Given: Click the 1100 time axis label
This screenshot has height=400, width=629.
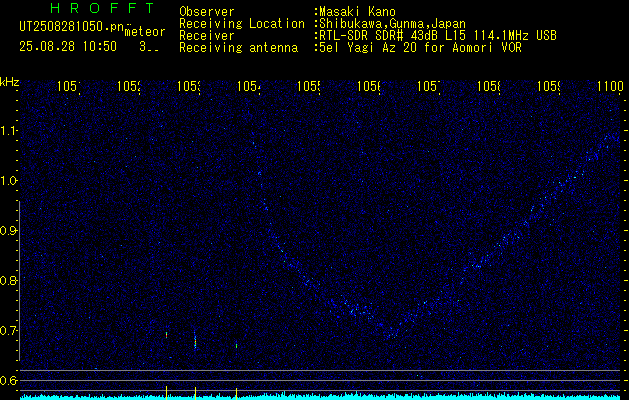Looking at the screenshot, I should (x=608, y=86).
